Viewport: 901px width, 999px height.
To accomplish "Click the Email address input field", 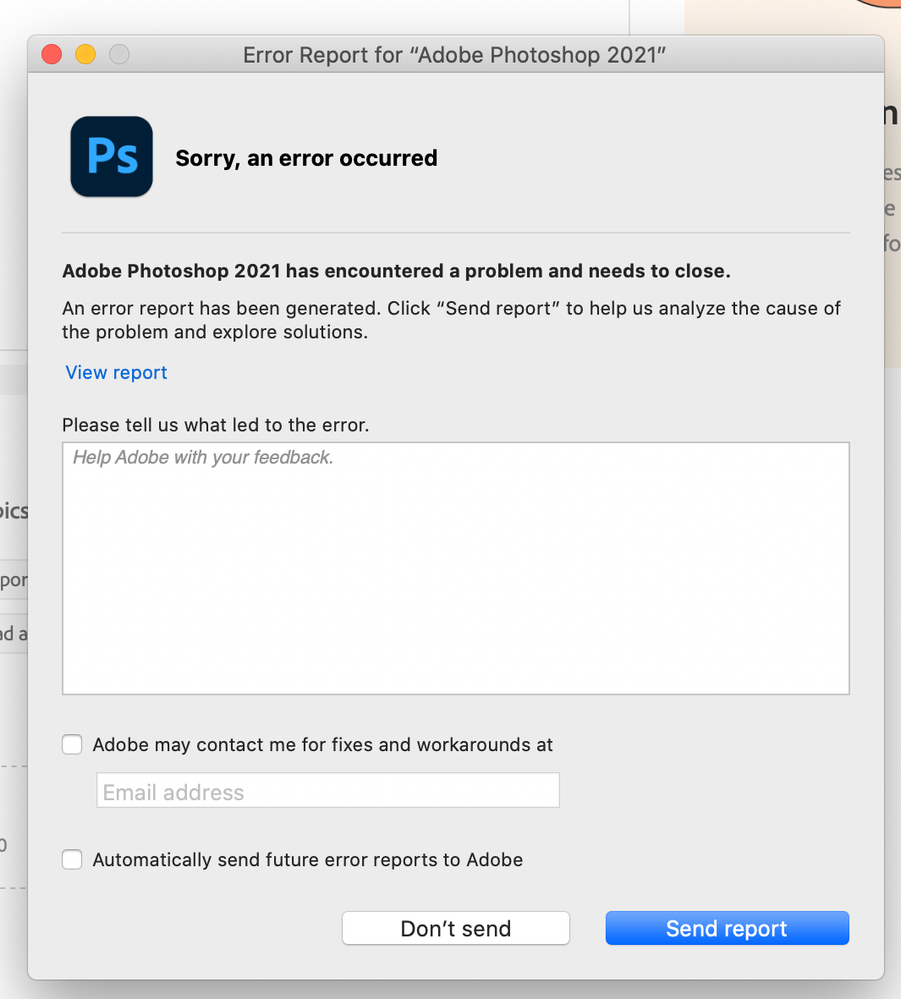I will pyautogui.click(x=327, y=790).
